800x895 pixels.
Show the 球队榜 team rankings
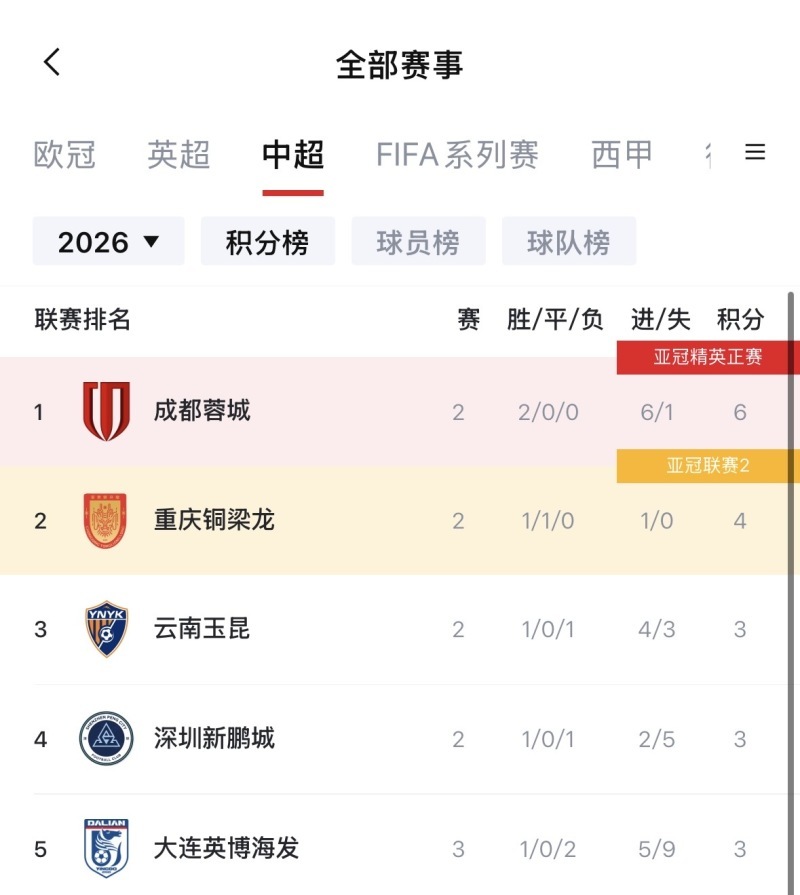click(x=568, y=242)
